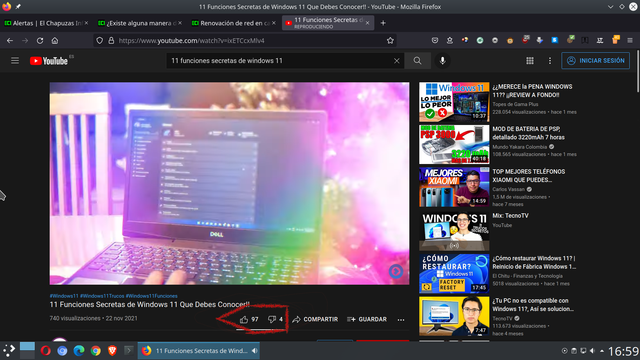Viewport: 640px width, 360px height.
Task: Submit search with the magnifier button
Action: (x=417, y=61)
